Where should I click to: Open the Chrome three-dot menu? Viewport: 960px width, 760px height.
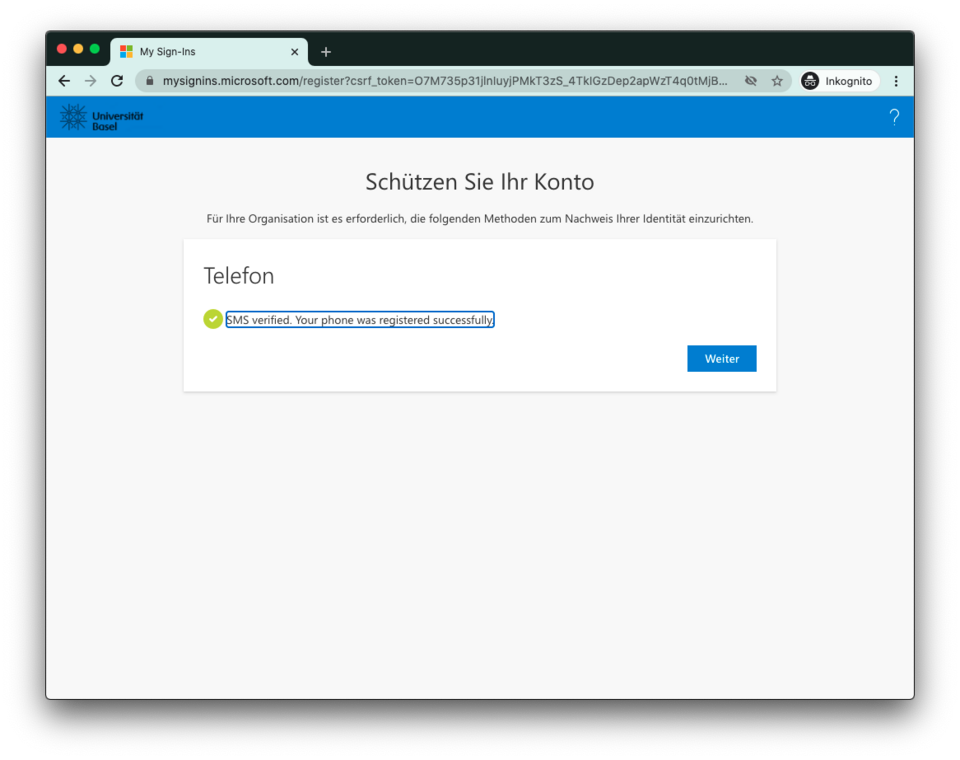pyautogui.click(x=896, y=81)
